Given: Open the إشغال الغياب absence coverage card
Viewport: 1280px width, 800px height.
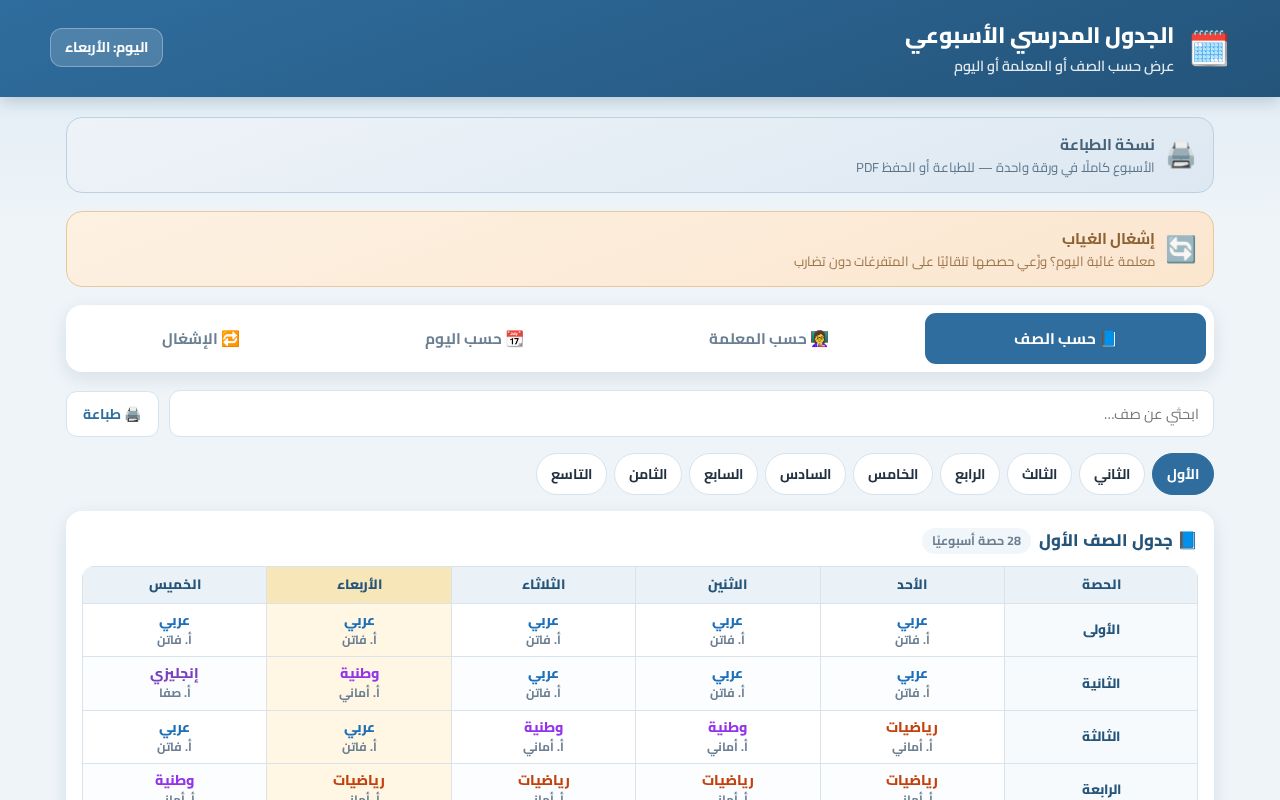Looking at the screenshot, I should coord(640,249).
